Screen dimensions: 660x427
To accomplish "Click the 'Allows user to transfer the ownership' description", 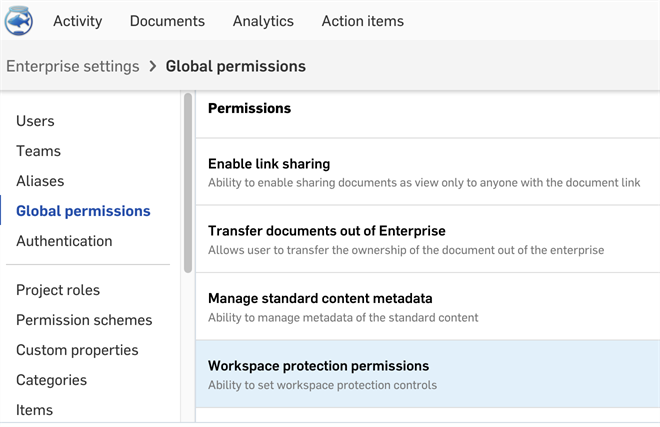I will [406, 250].
